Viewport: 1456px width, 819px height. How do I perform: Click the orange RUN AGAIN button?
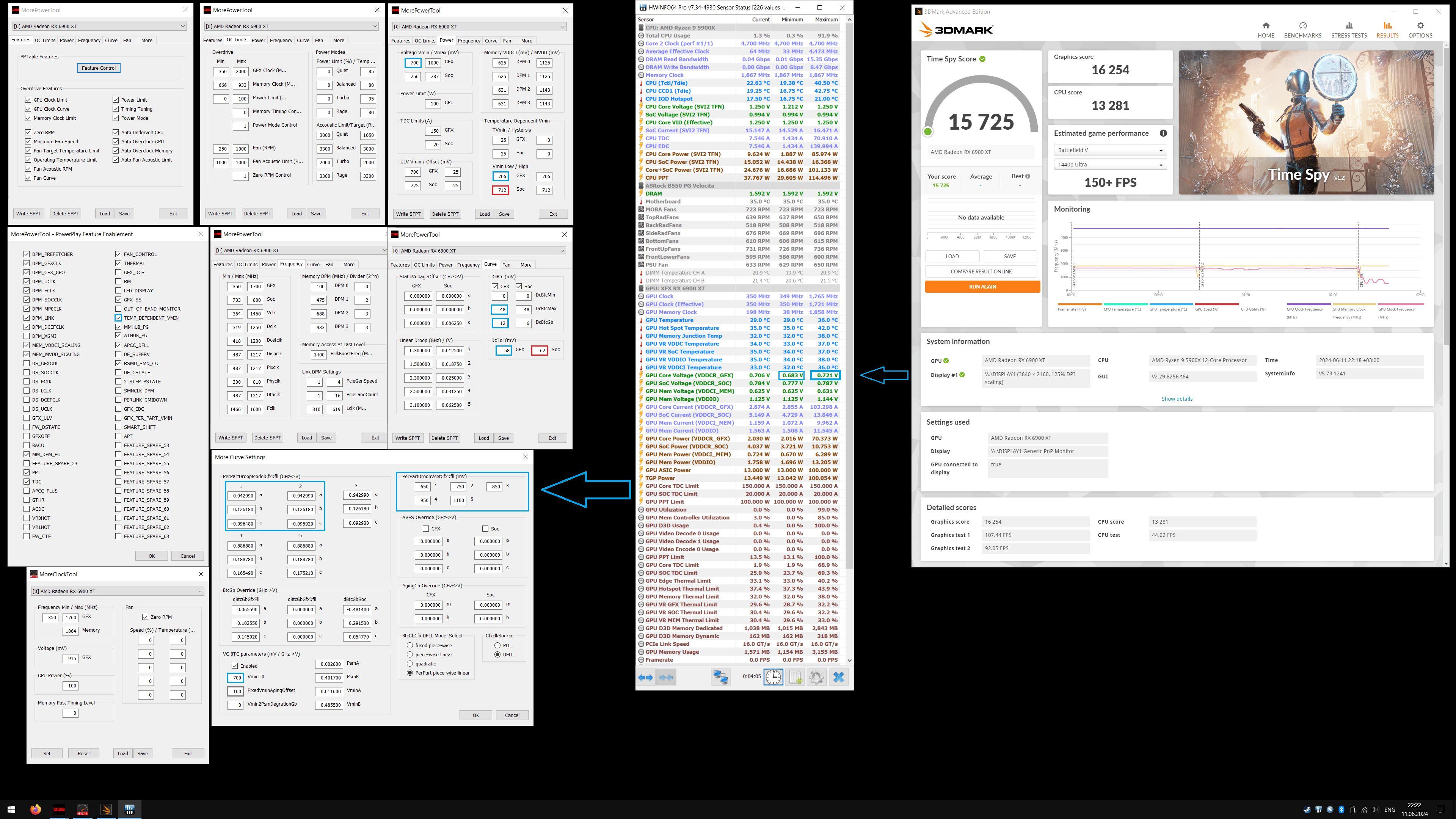tap(982, 287)
